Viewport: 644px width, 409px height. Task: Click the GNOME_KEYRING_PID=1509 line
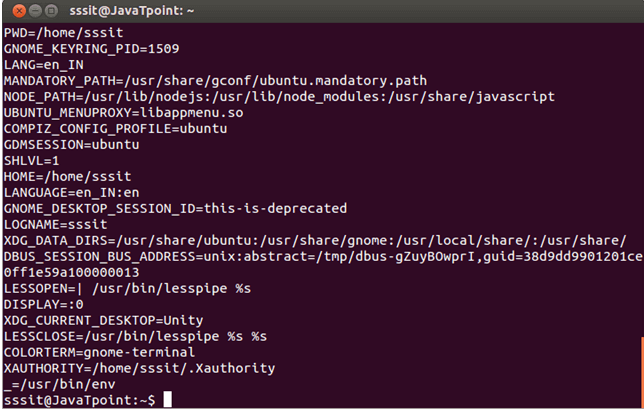pyautogui.click(x=92, y=48)
